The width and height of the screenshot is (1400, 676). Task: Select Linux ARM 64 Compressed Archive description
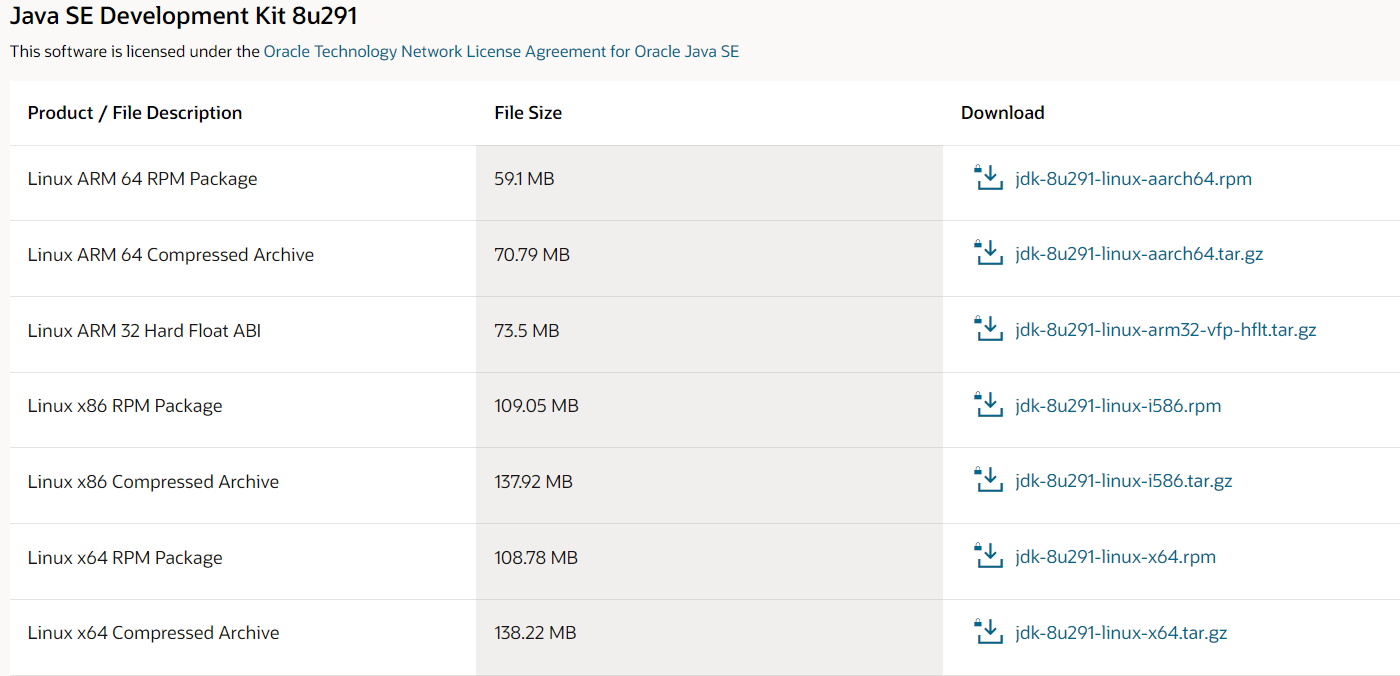pos(171,255)
